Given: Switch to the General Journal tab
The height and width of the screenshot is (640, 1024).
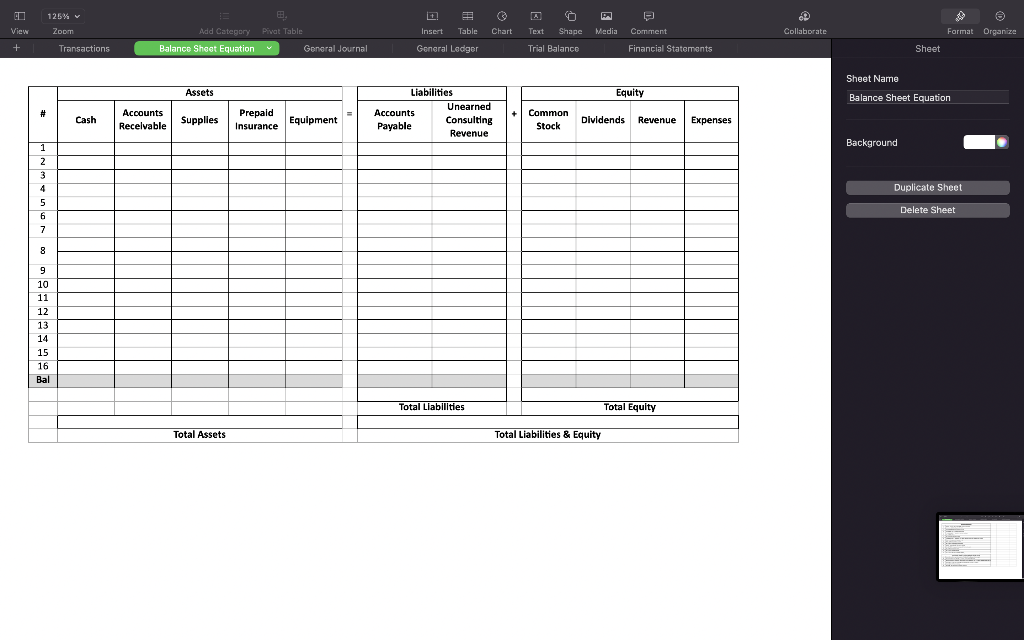Looking at the screenshot, I should tap(336, 48).
